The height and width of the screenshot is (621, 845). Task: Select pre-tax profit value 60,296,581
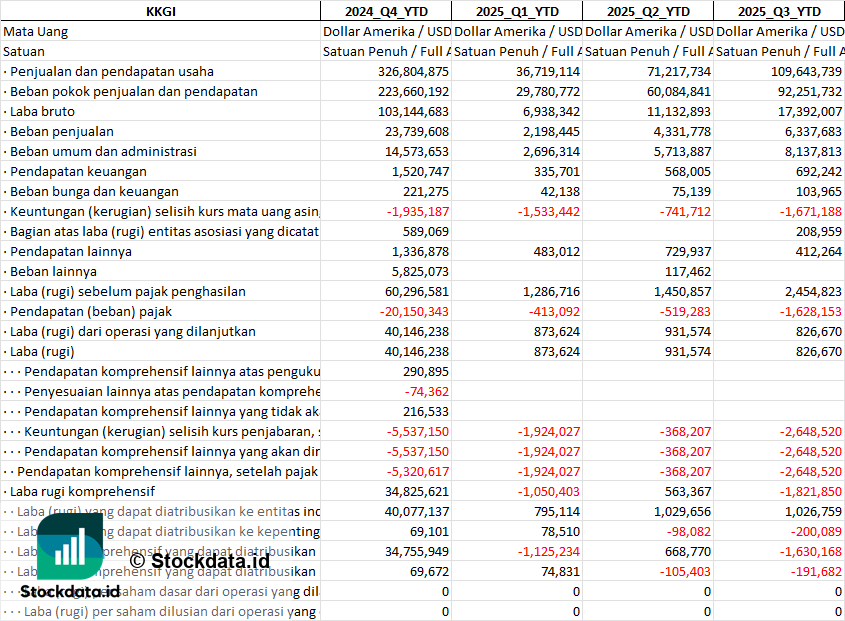417,291
